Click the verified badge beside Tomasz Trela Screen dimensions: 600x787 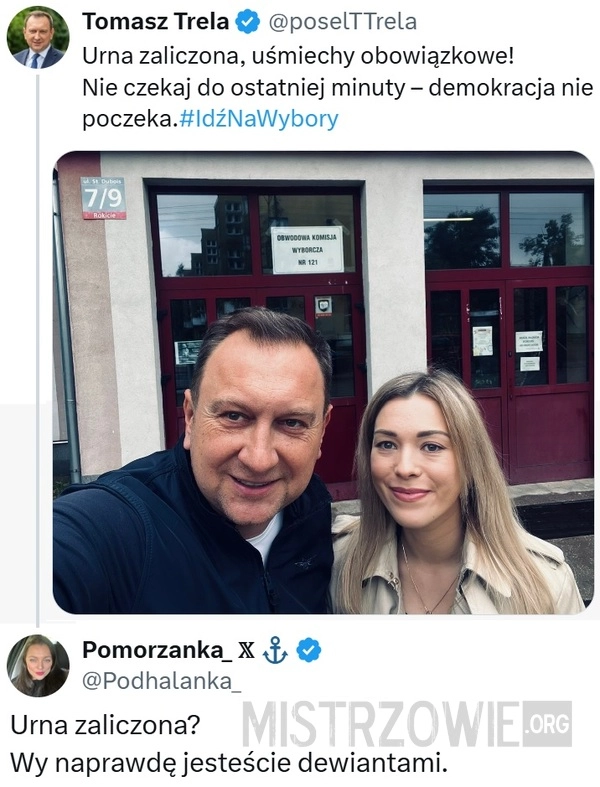[x=248, y=22]
